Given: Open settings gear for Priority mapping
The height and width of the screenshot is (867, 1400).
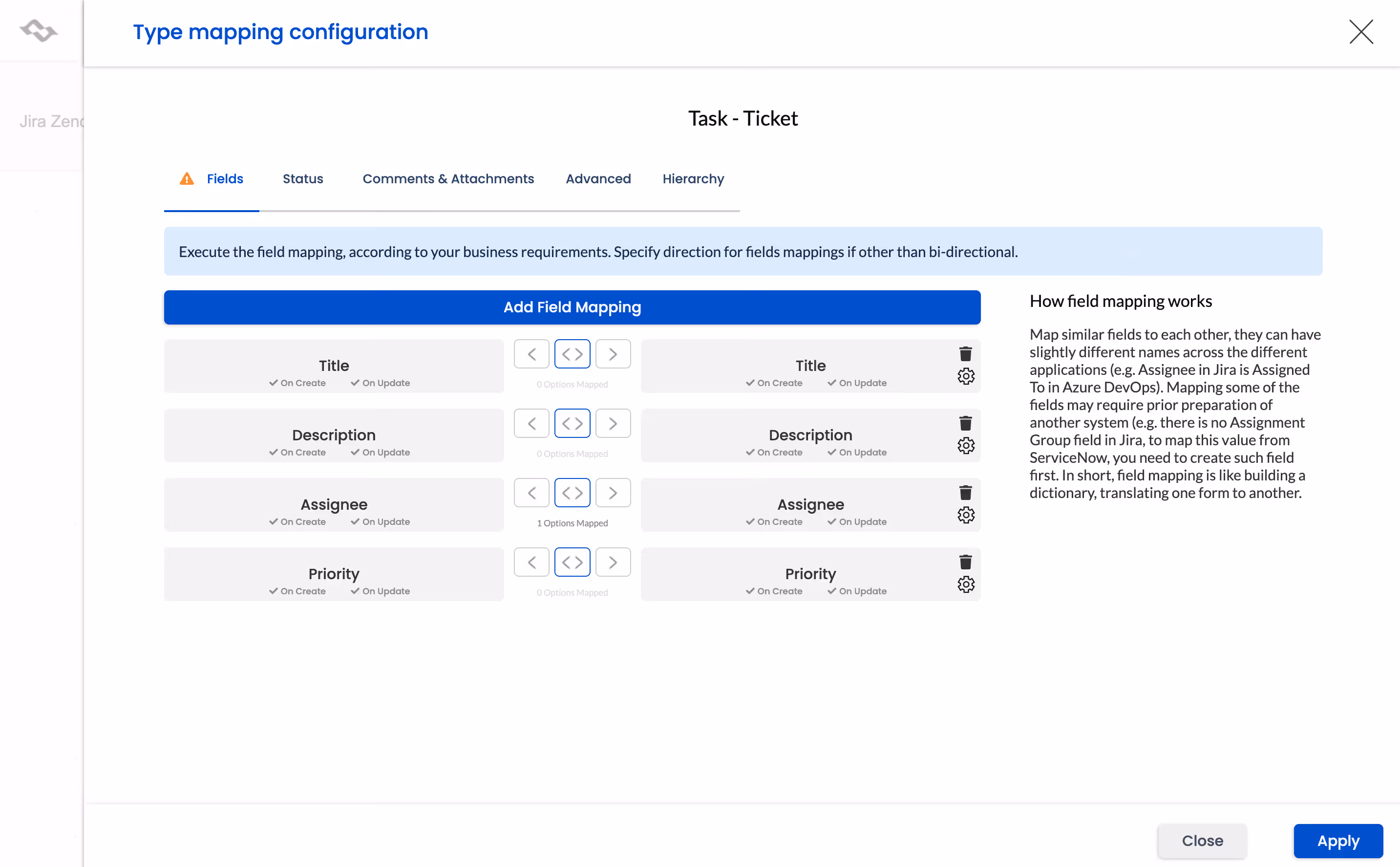Looking at the screenshot, I should 966,585.
